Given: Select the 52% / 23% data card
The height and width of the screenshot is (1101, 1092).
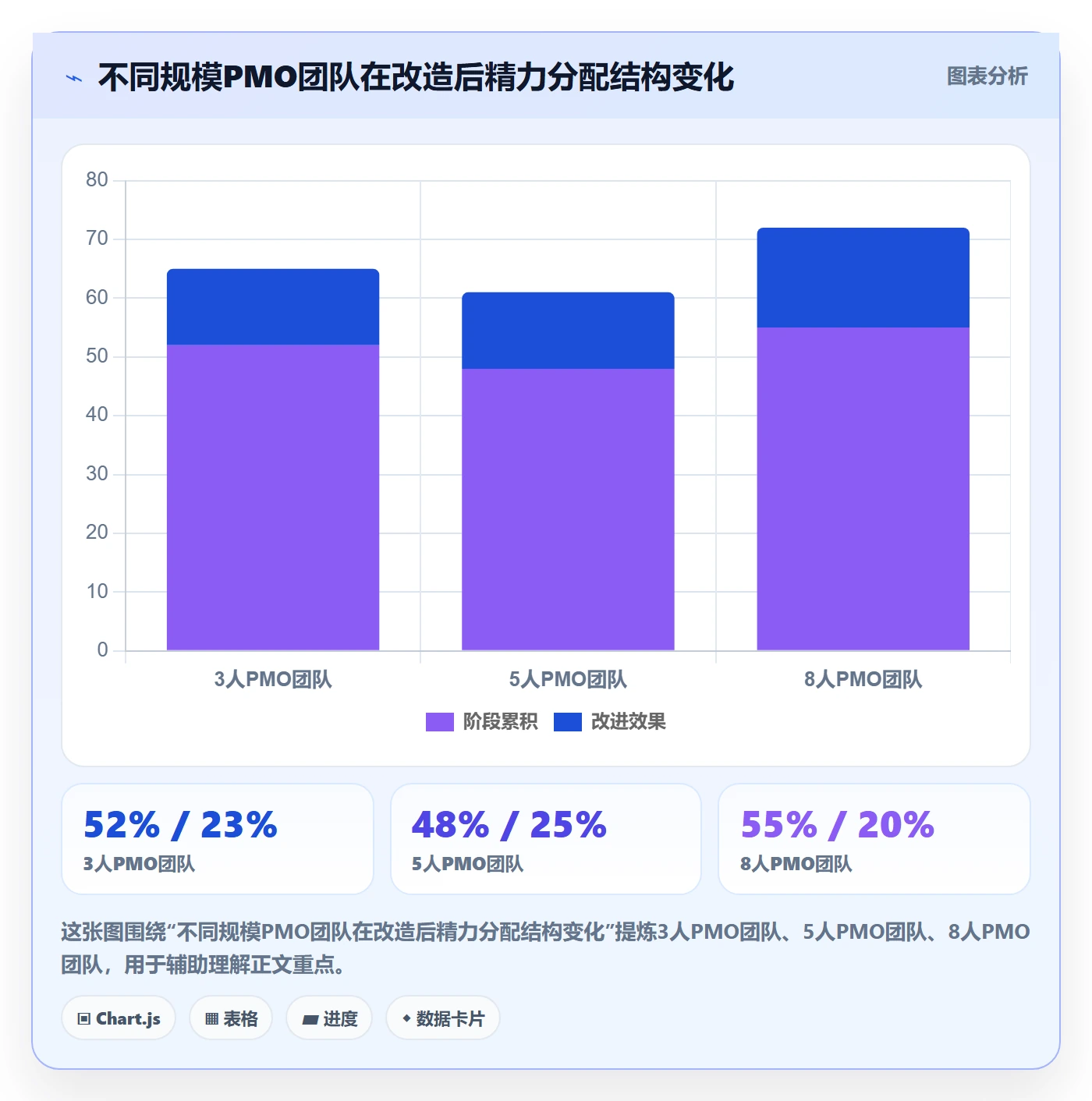Looking at the screenshot, I should pyautogui.click(x=218, y=839).
